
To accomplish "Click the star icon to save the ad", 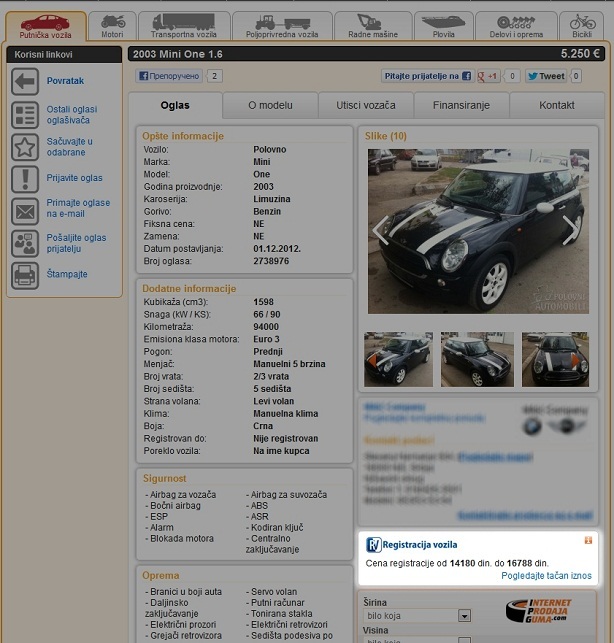I will (x=25, y=147).
